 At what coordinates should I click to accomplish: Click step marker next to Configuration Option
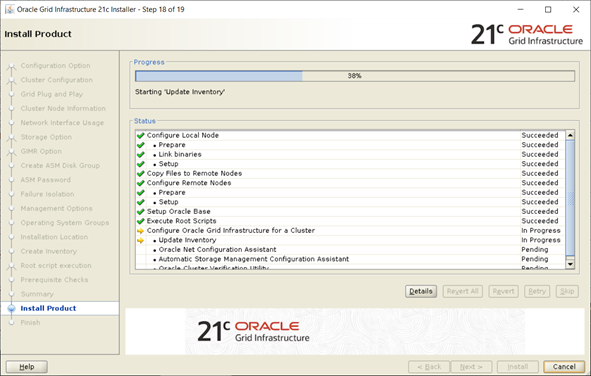coord(11,66)
